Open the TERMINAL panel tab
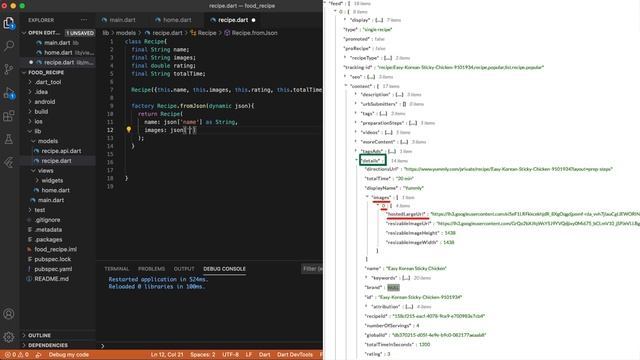This screenshot has height=360, width=640. tap(117, 269)
